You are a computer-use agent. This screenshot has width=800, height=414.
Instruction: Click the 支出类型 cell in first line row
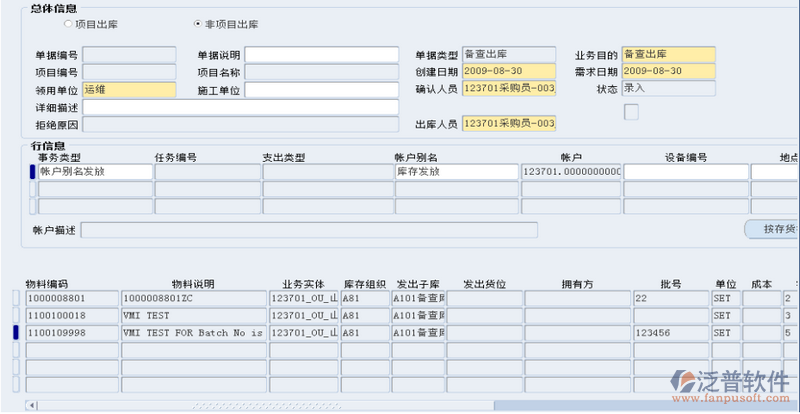coord(328,172)
